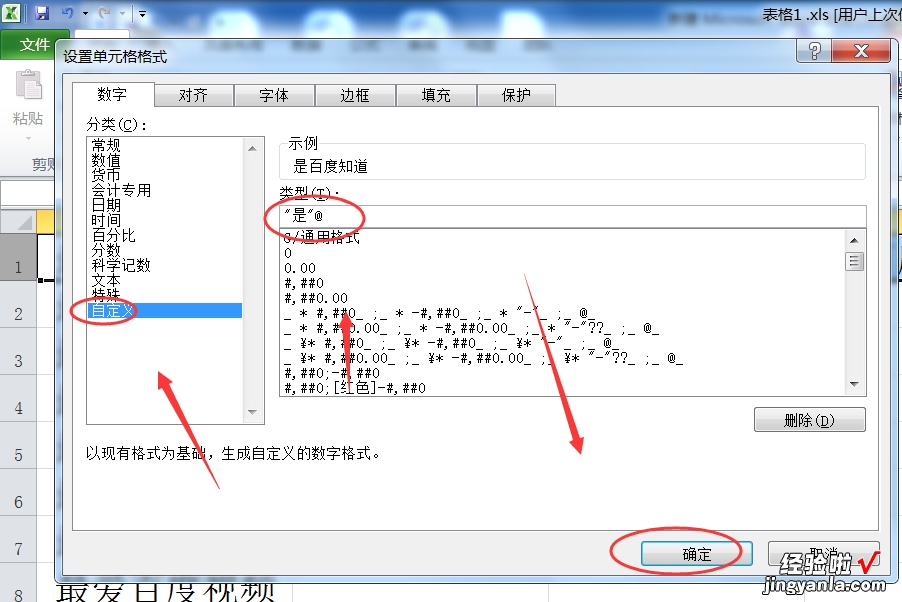Switch to the 填充 tab

pos(436,96)
